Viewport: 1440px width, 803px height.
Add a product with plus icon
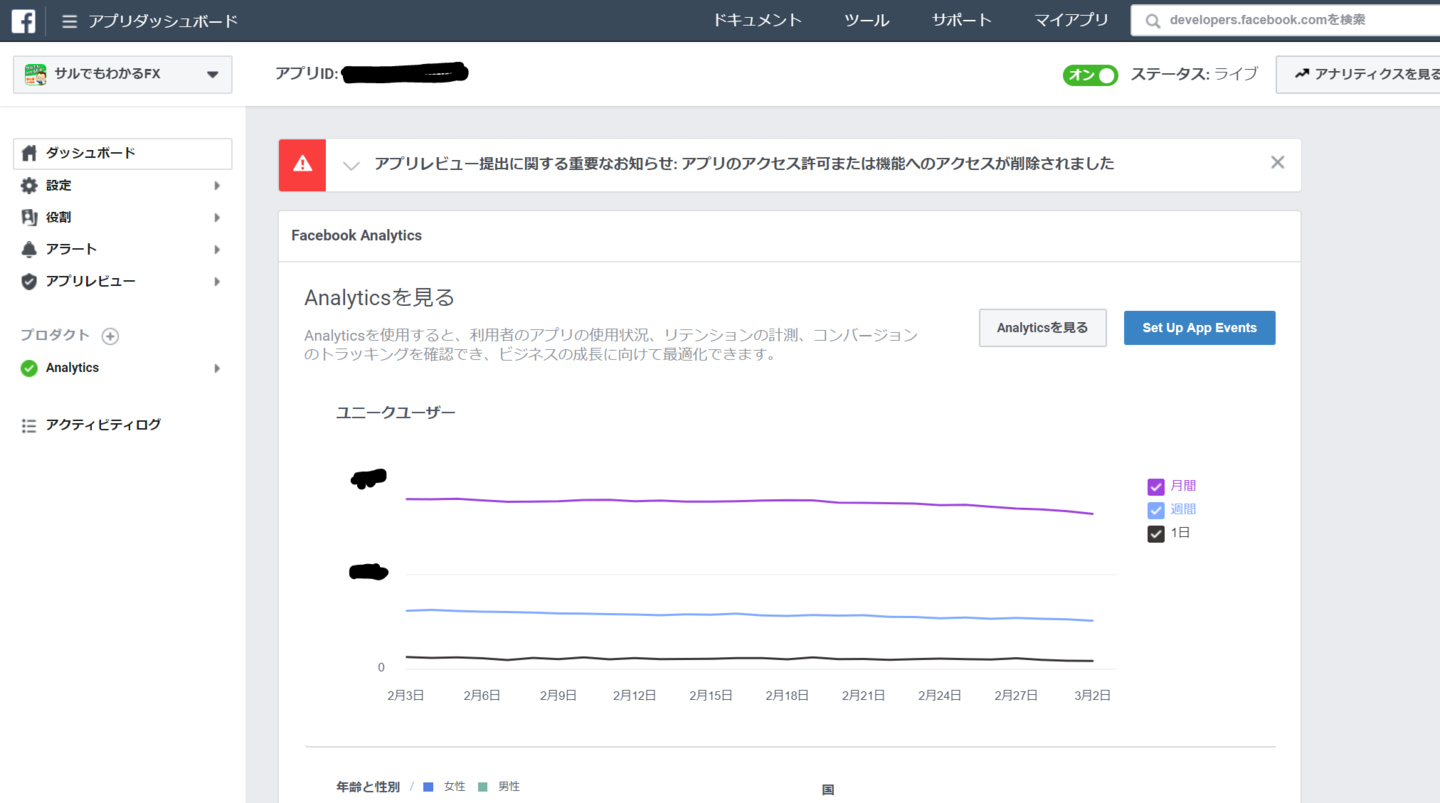tap(110, 336)
